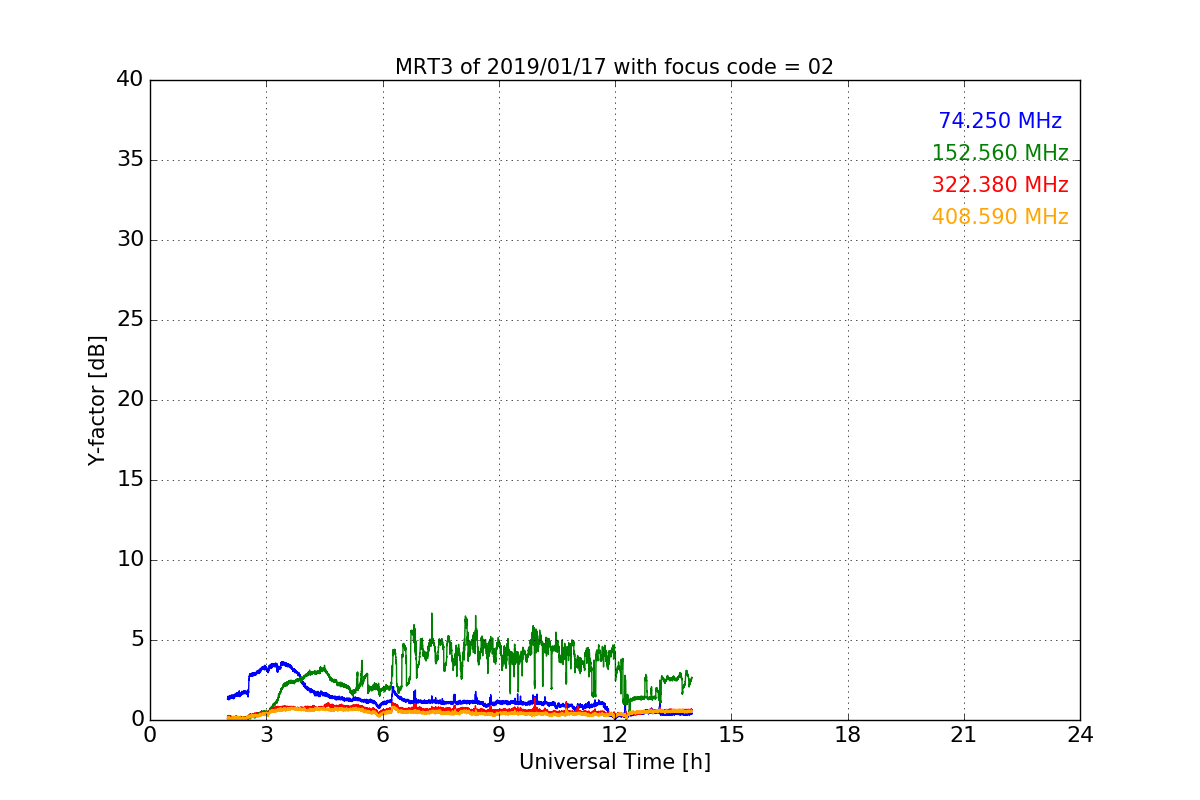
Task: Click the x-axis tick label 12
Action: tap(615, 735)
